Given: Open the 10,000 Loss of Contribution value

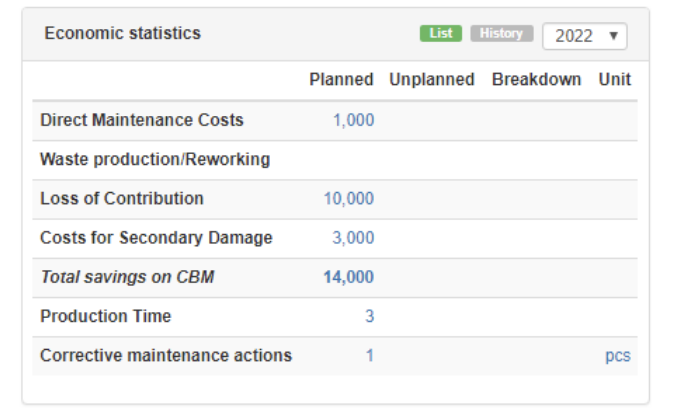Looking at the screenshot, I should point(348,199).
